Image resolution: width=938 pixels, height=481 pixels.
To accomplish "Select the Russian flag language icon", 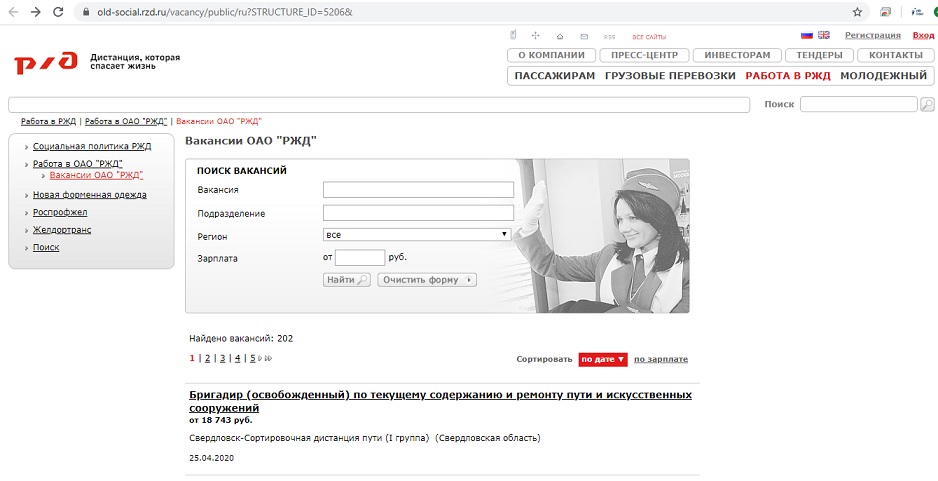I will point(808,35).
